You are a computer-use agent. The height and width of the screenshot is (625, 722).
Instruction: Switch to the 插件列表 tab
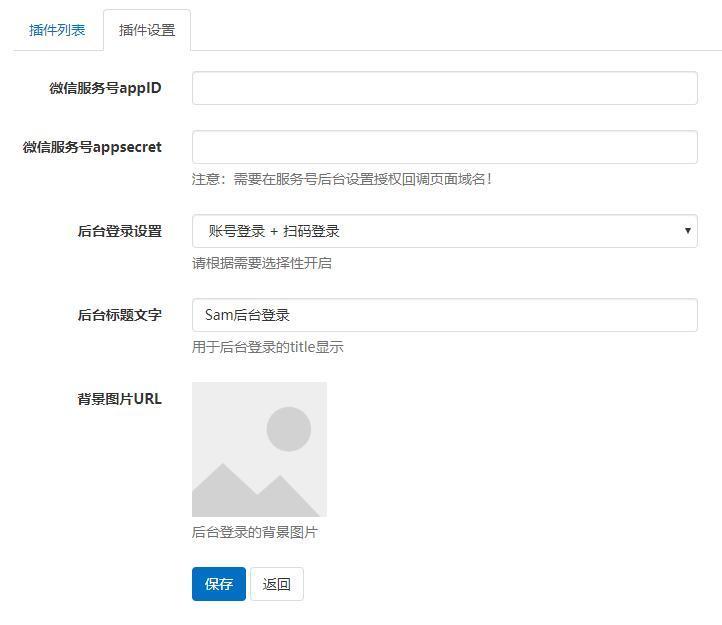click(57, 30)
